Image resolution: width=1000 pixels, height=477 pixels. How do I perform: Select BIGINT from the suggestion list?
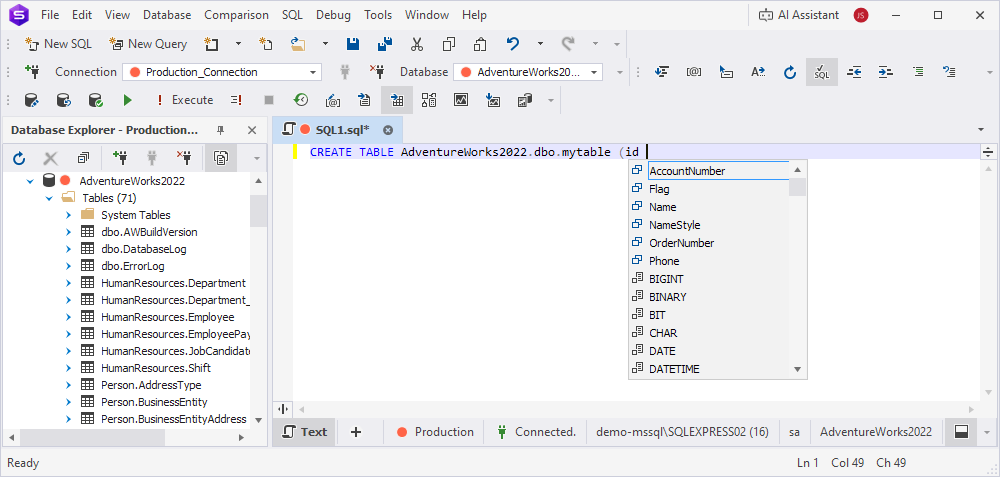[666, 279]
